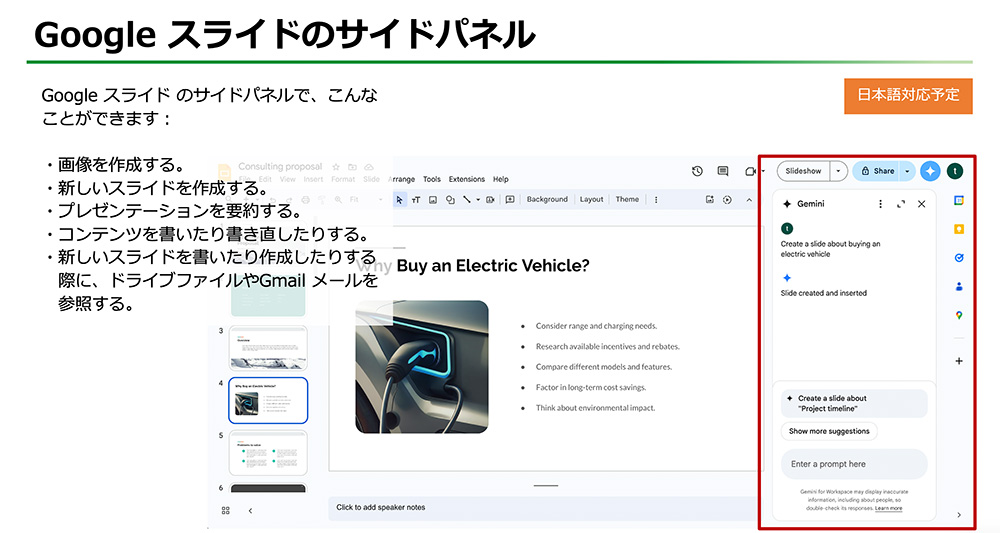Image resolution: width=1000 pixels, height=533 pixels.
Task: Open the Tools menu
Action: pos(432,179)
